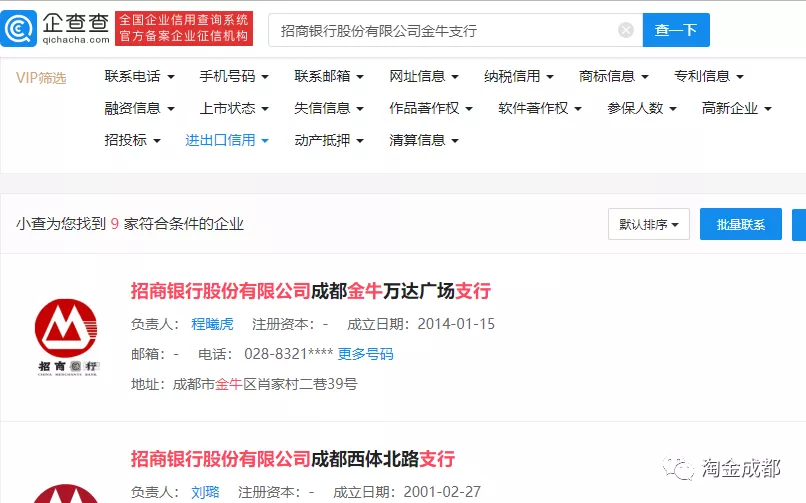Open the 高新企业 filter dropdown
Image resolution: width=806 pixels, height=503 pixels.
737,108
